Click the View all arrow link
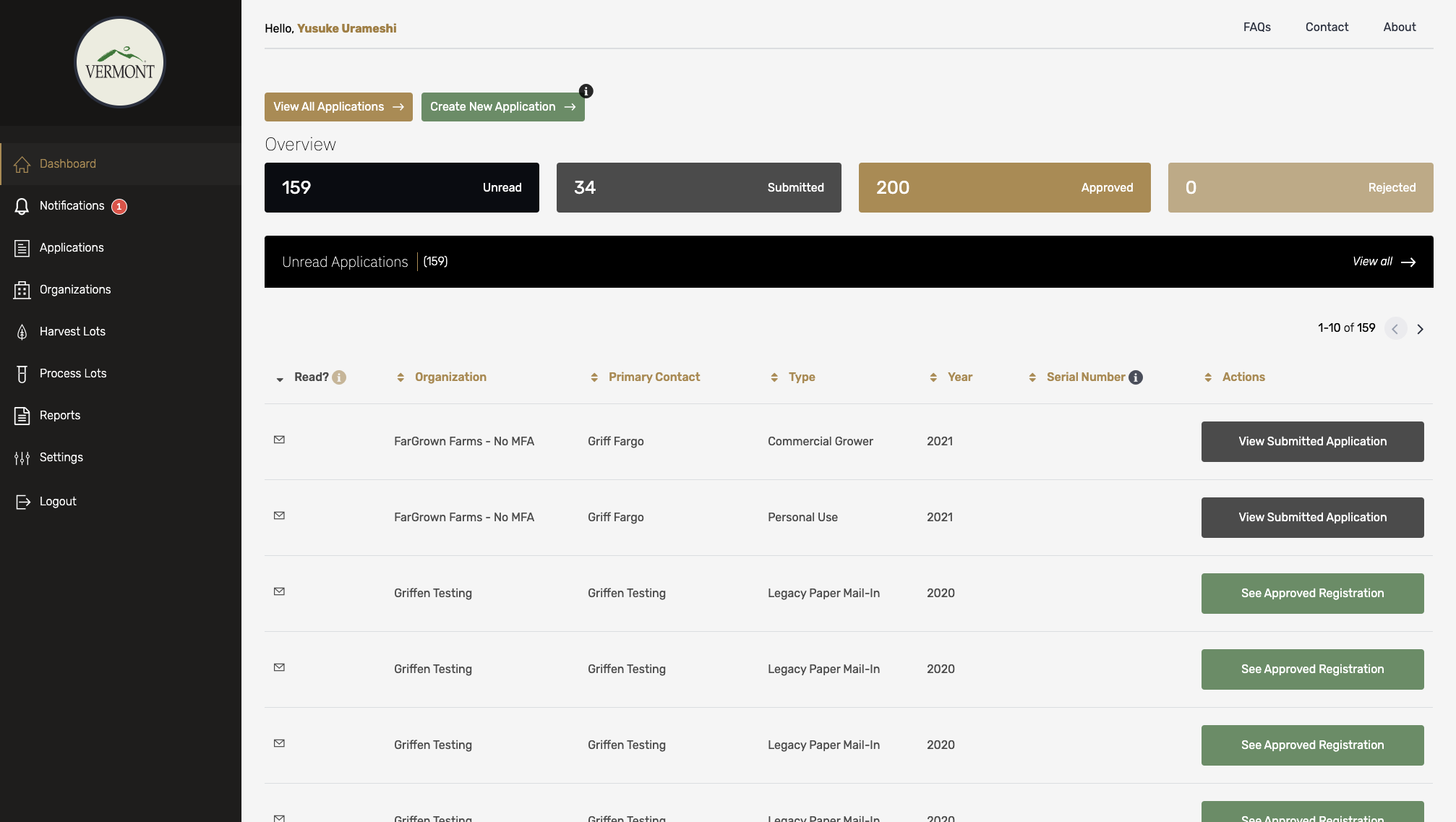The width and height of the screenshot is (1456, 822). point(1384,262)
